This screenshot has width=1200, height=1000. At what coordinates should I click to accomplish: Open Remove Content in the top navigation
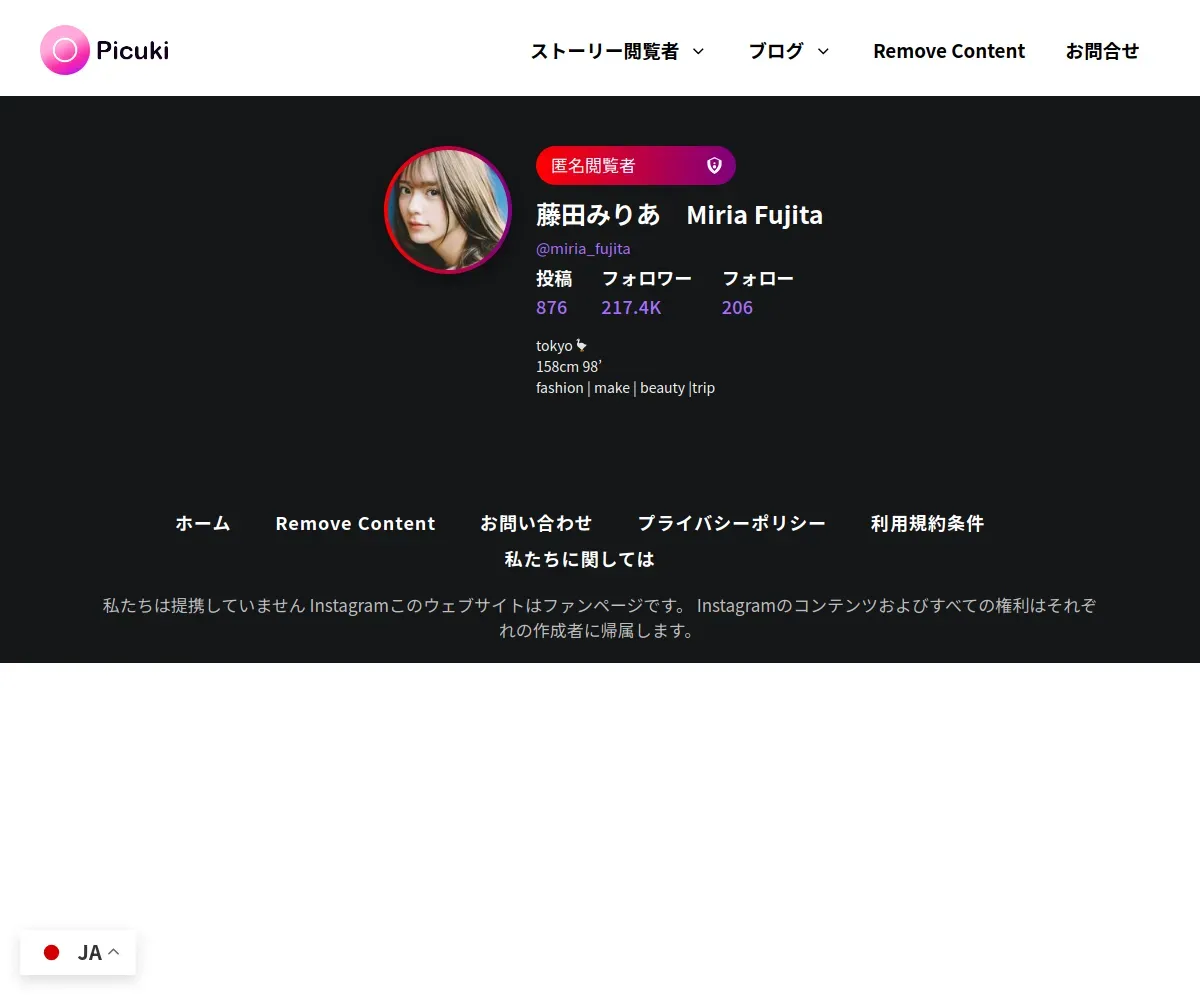(949, 51)
